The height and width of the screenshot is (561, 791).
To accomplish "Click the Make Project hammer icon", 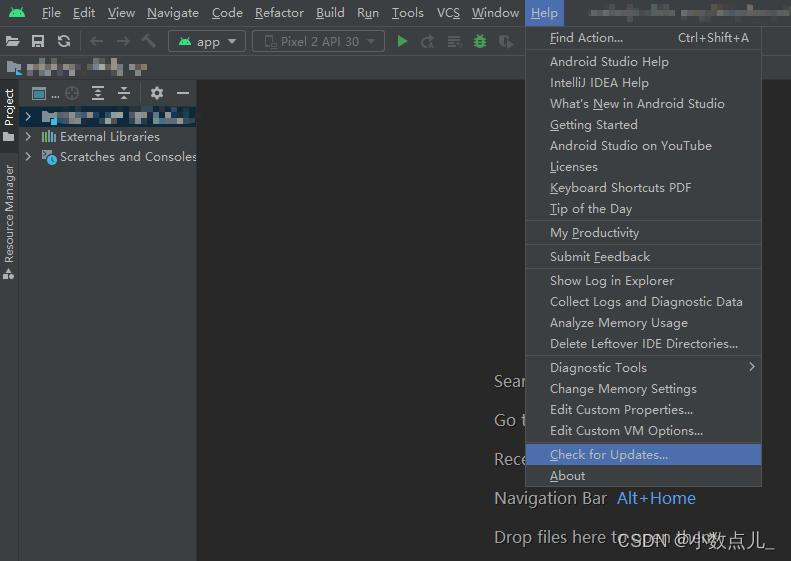I will (148, 41).
